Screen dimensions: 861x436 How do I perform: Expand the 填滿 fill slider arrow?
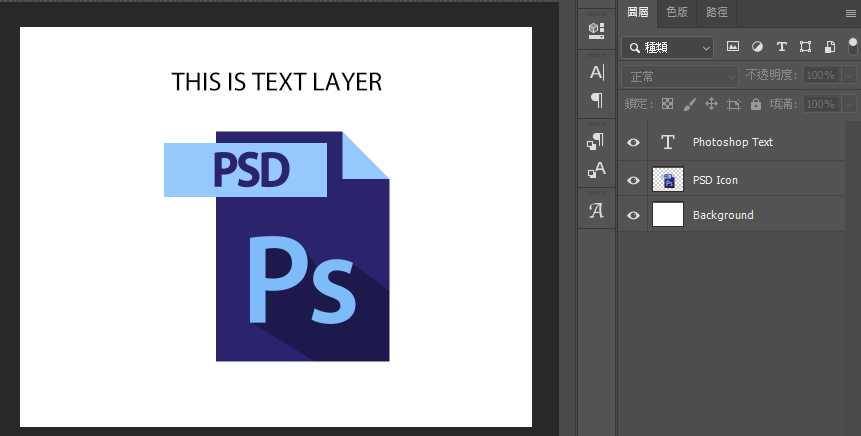[850, 104]
